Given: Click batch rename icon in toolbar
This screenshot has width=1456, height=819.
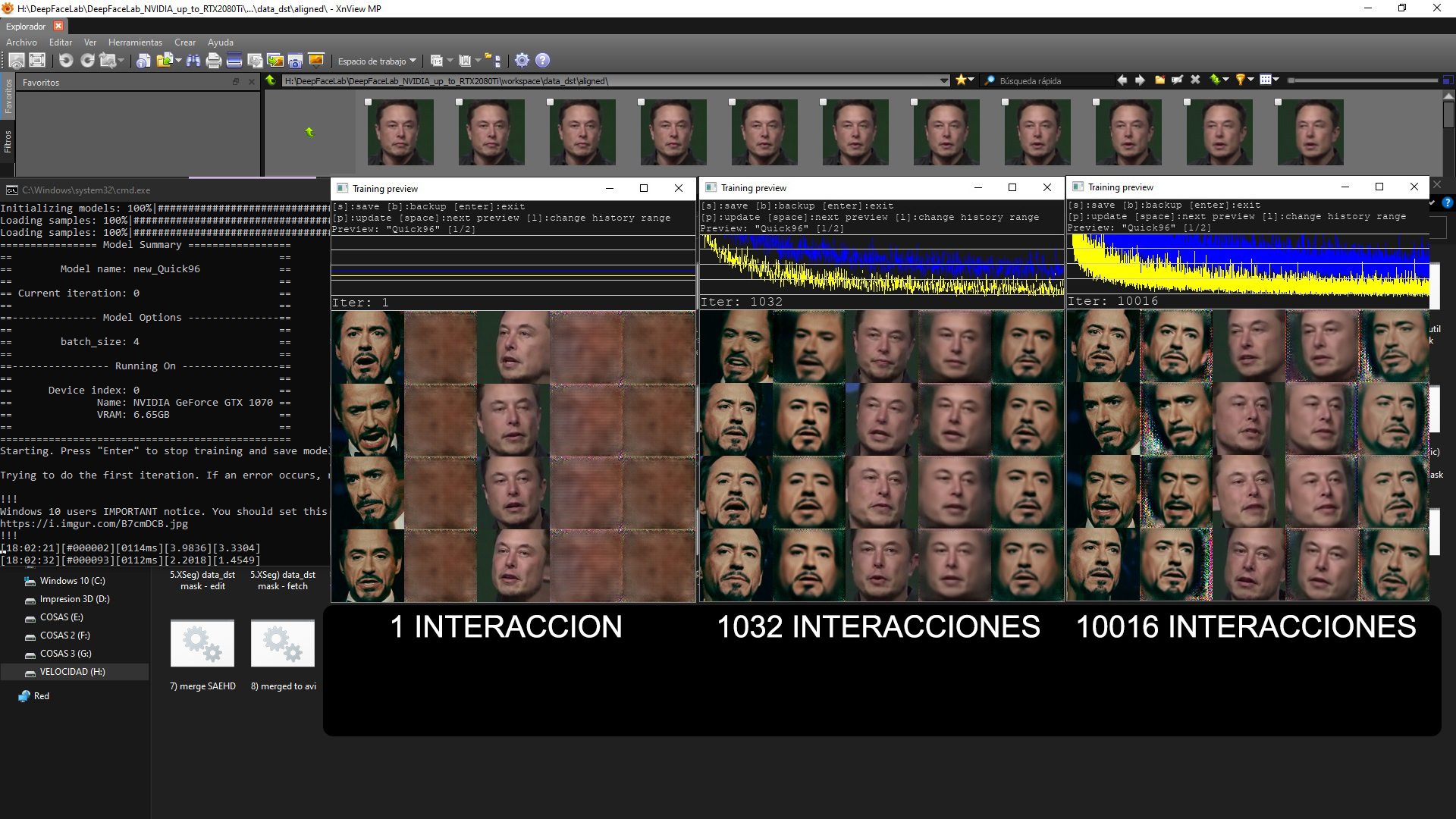Looking at the screenshot, I should click(437, 61).
